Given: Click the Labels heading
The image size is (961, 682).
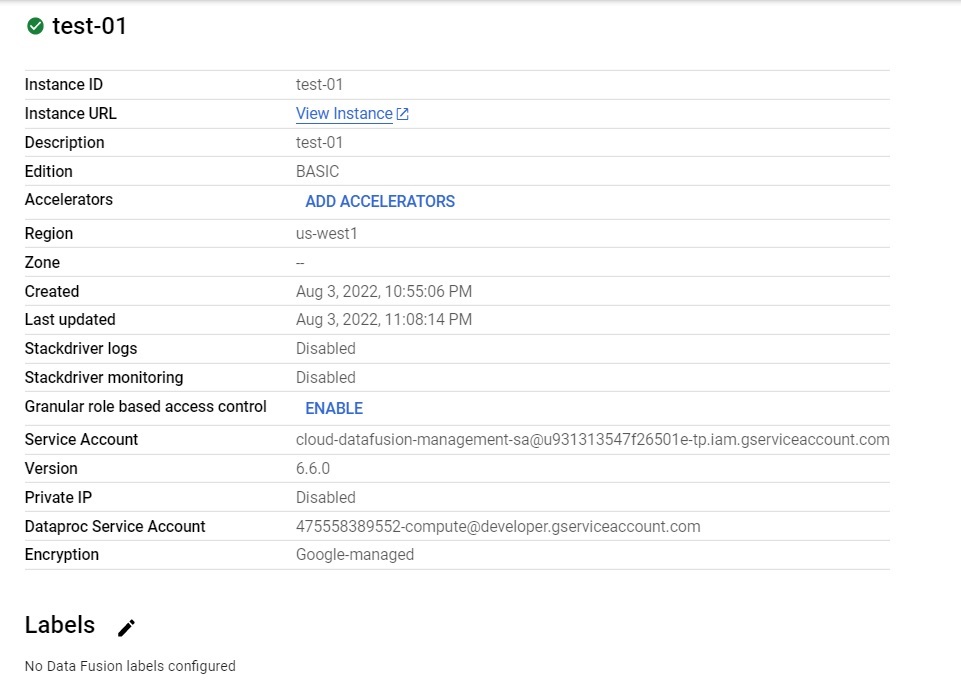Looking at the screenshot, I should [x=60, y=625].
